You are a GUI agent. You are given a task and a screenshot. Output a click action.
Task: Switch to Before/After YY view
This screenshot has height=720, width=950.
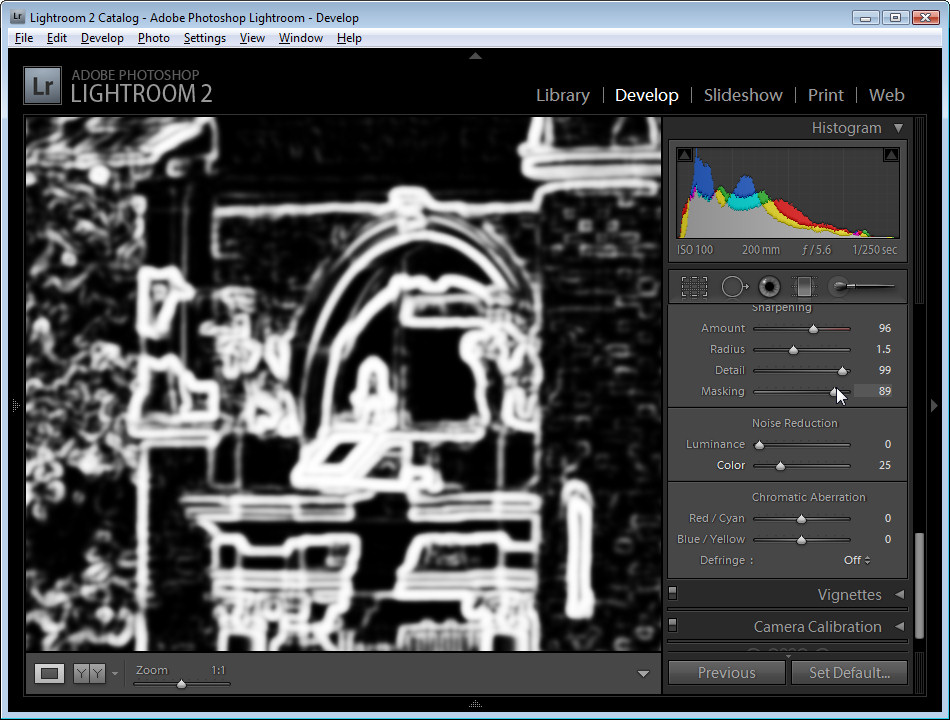(x=89, y=673)
